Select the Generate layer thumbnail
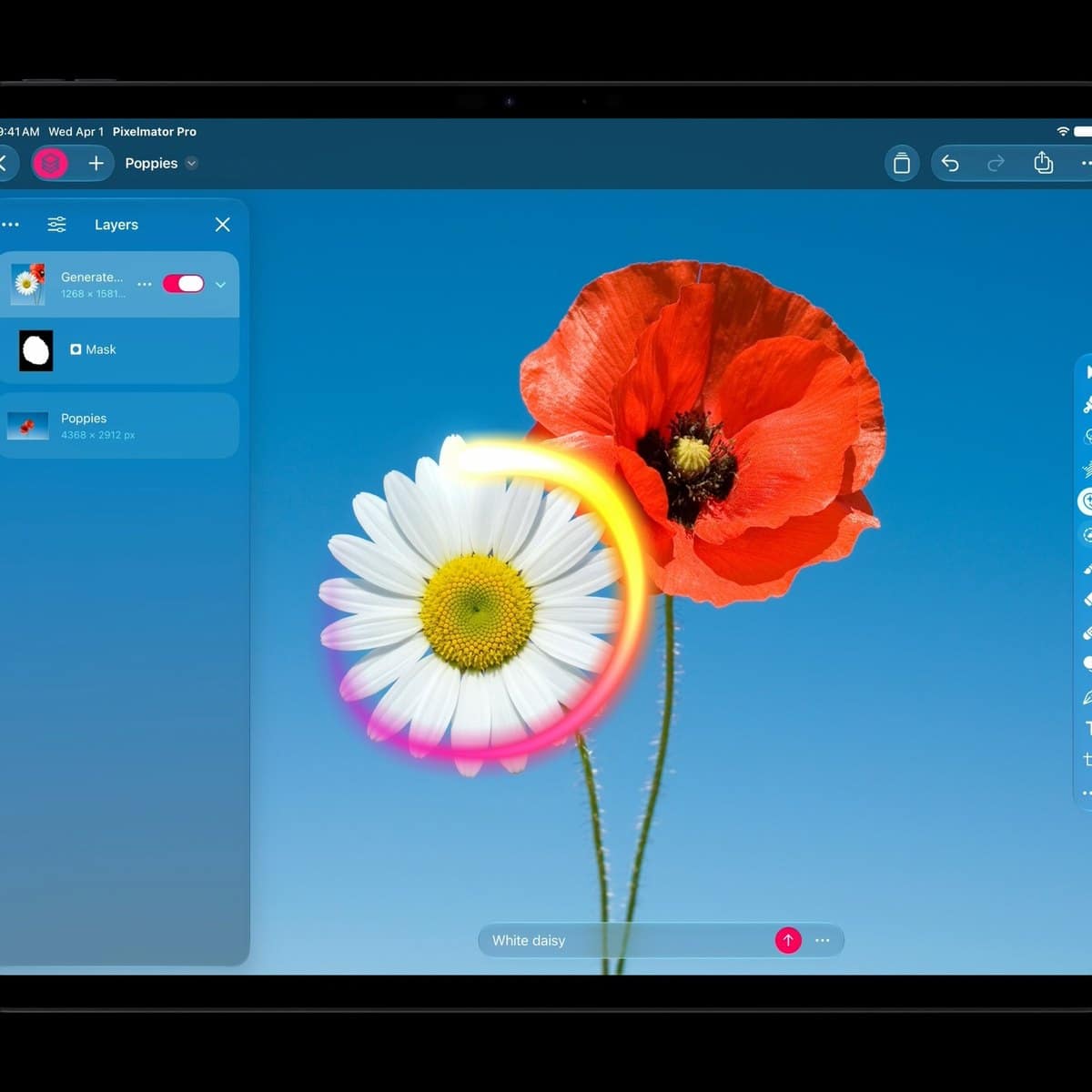Image resolution: width=1092 pixels, height=1092 pixels. tap(28, 284)
